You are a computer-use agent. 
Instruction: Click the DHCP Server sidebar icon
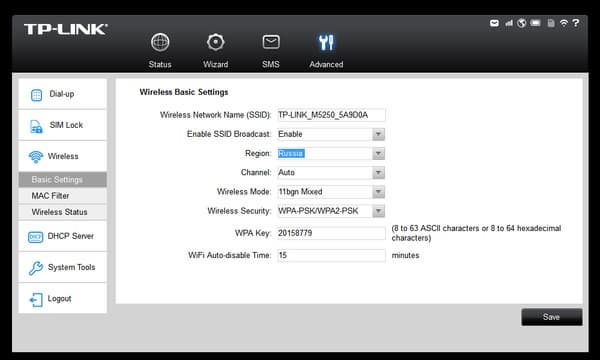(x=36, y=237)
